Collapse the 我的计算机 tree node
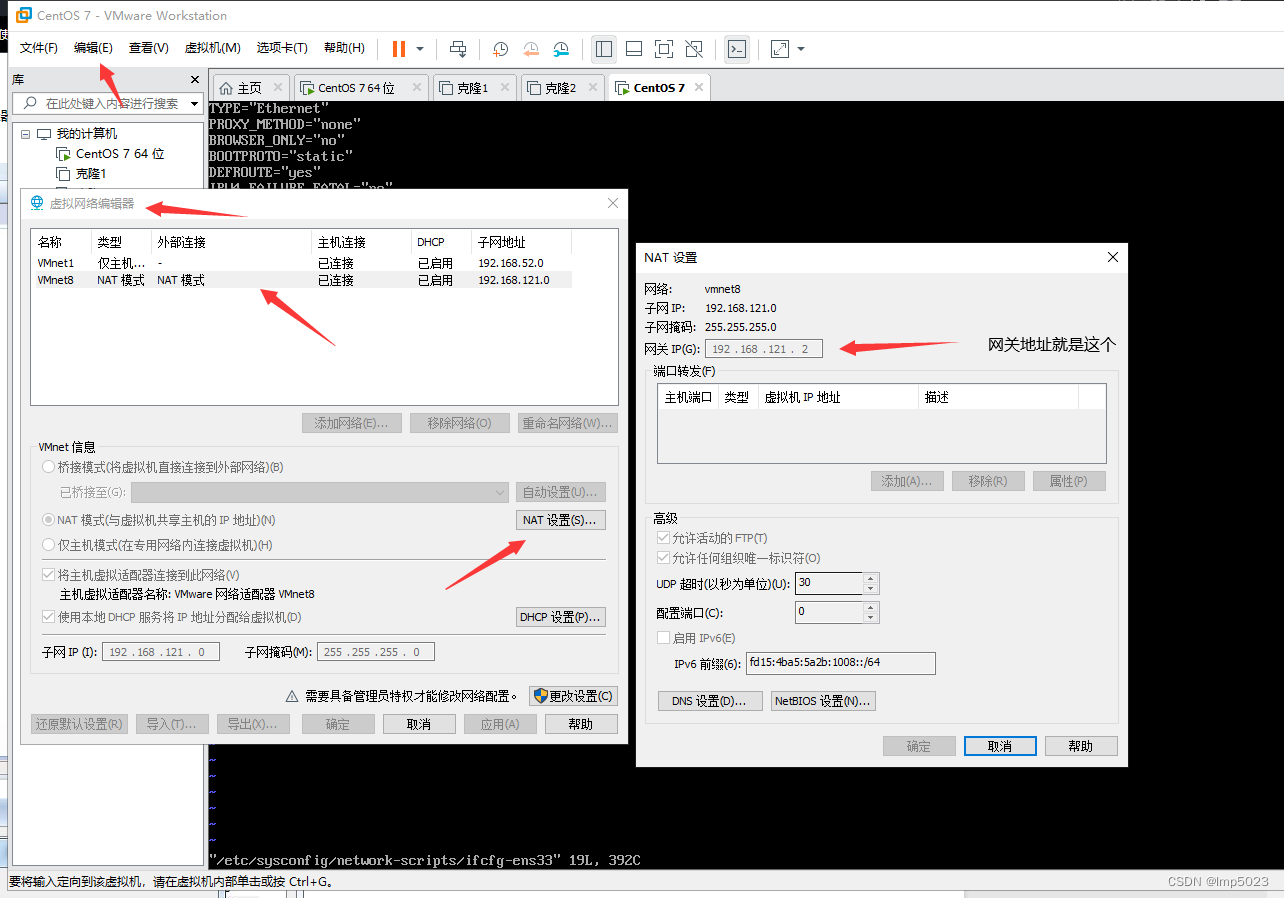1284x898 pixels. 25,134
